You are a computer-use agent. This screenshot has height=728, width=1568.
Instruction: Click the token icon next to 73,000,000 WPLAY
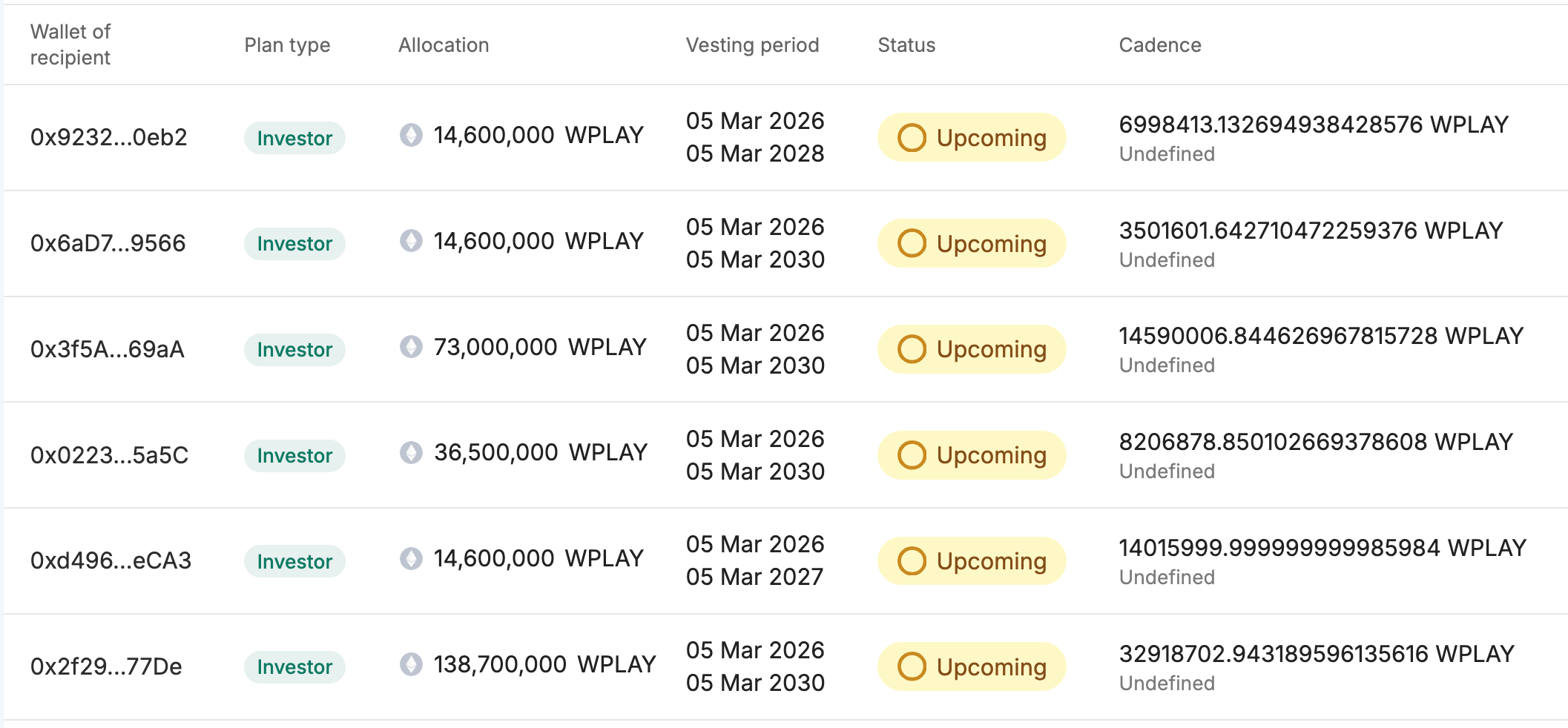click(x=411, y=347)
